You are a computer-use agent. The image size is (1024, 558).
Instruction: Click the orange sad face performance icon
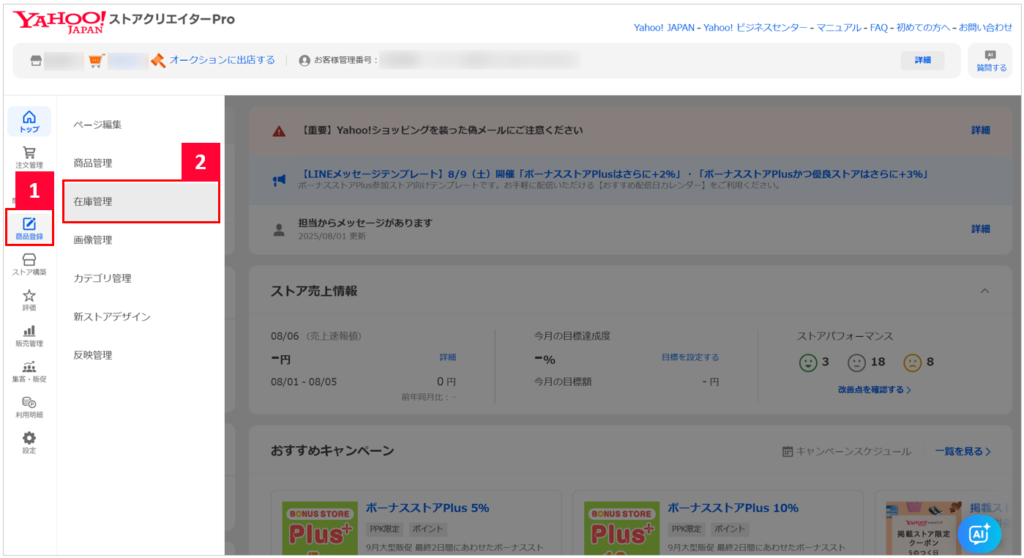click(x=912, y=363)
